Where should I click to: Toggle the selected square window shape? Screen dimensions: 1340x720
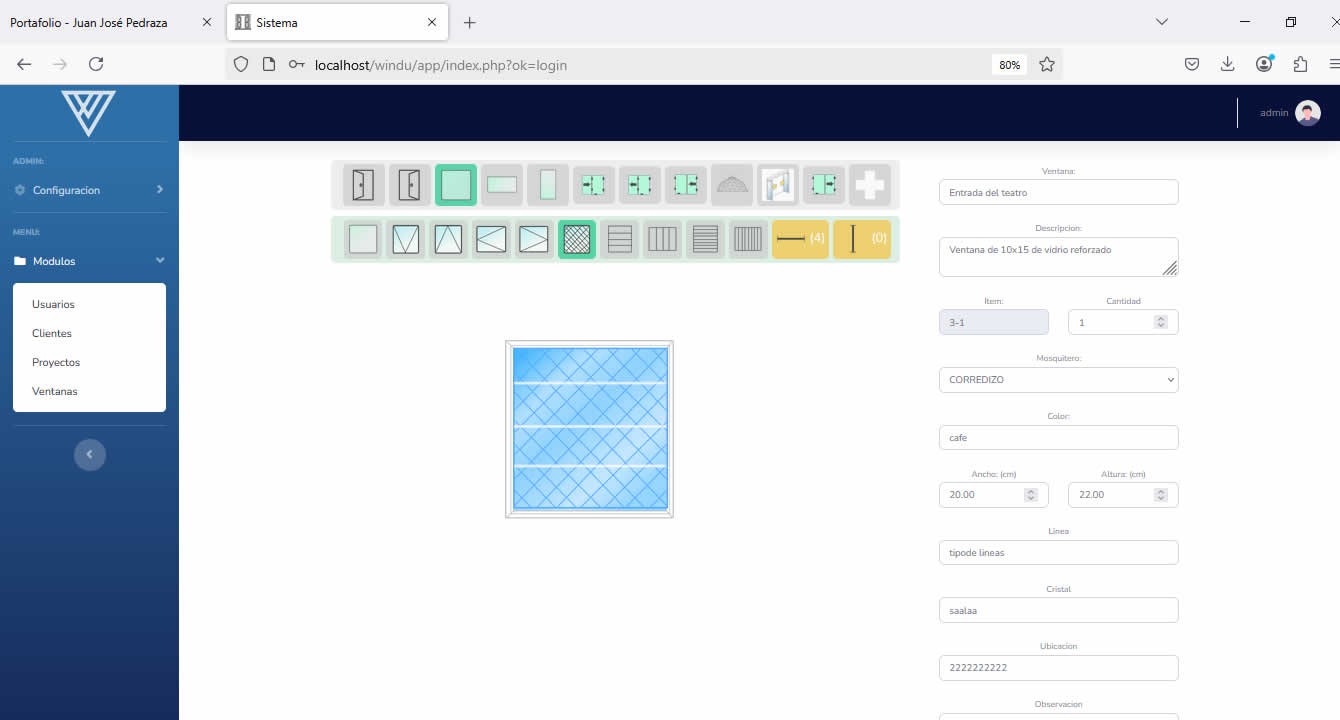[456, 185]
